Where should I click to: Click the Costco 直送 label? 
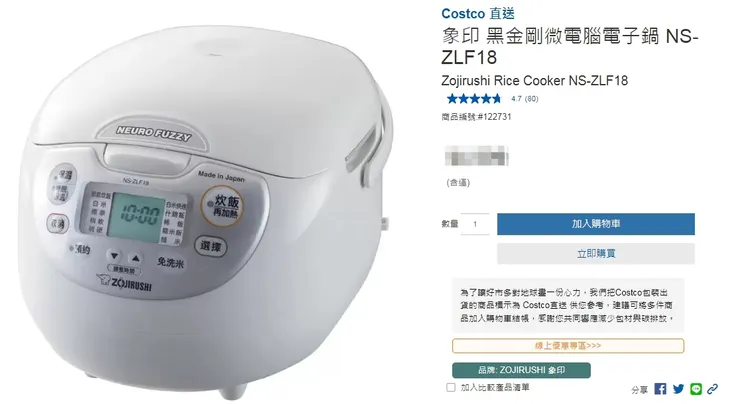[x=478, y=14]
